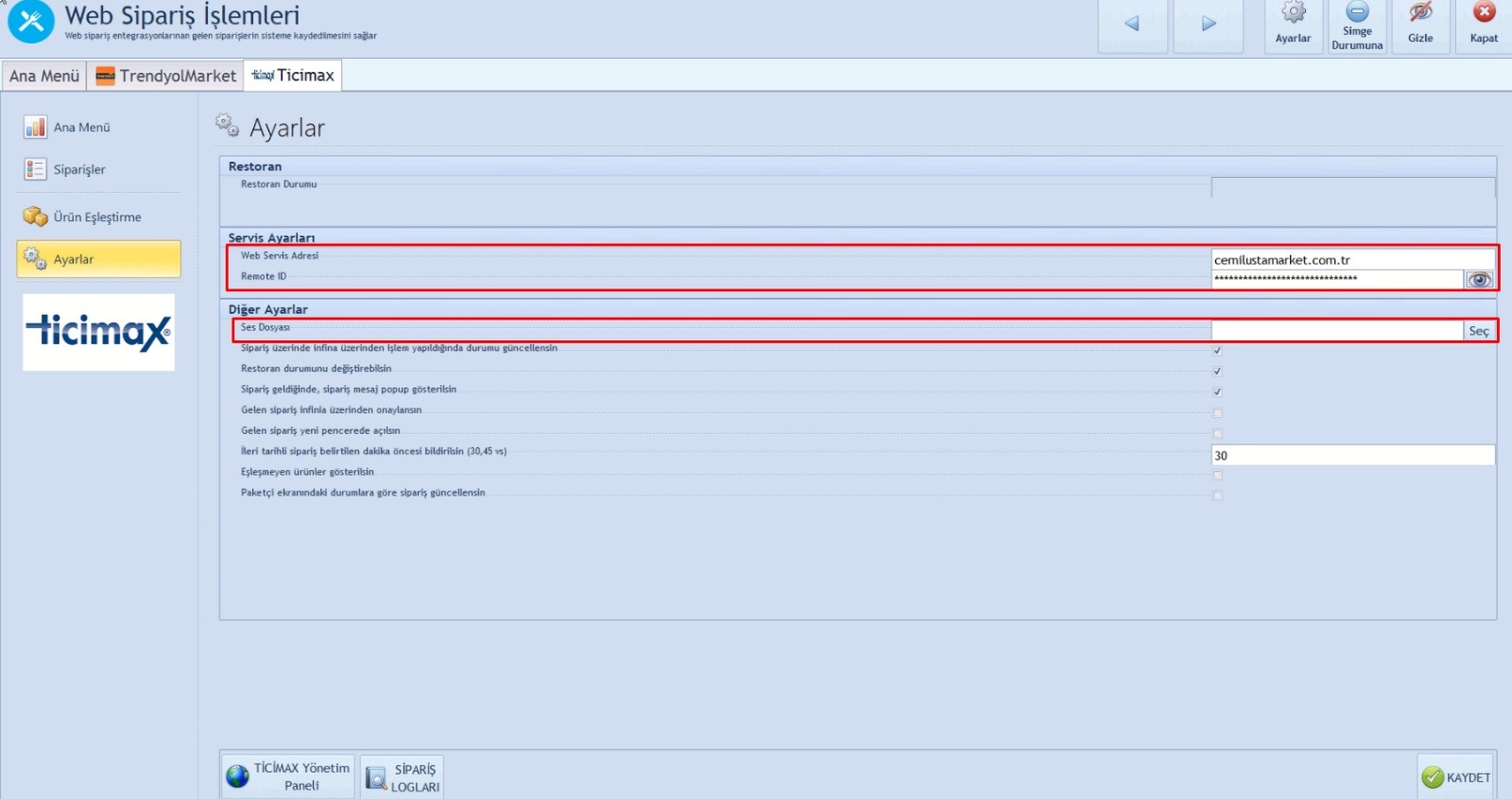The image size is (1512, 799).
Task: Select Ayarlar in the sidebar
Action: 98,259
